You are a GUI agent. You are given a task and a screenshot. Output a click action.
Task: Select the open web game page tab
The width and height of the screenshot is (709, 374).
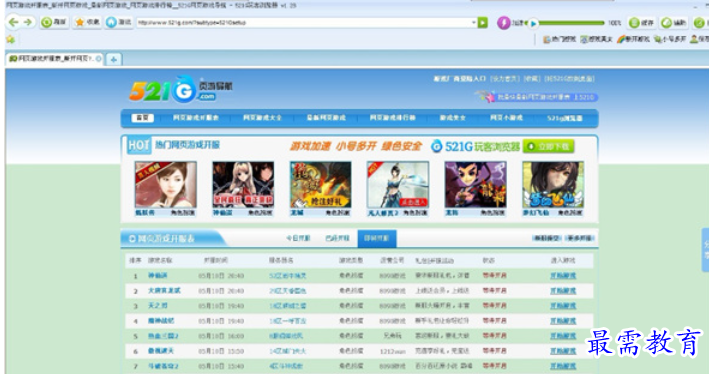coord(54,59)
